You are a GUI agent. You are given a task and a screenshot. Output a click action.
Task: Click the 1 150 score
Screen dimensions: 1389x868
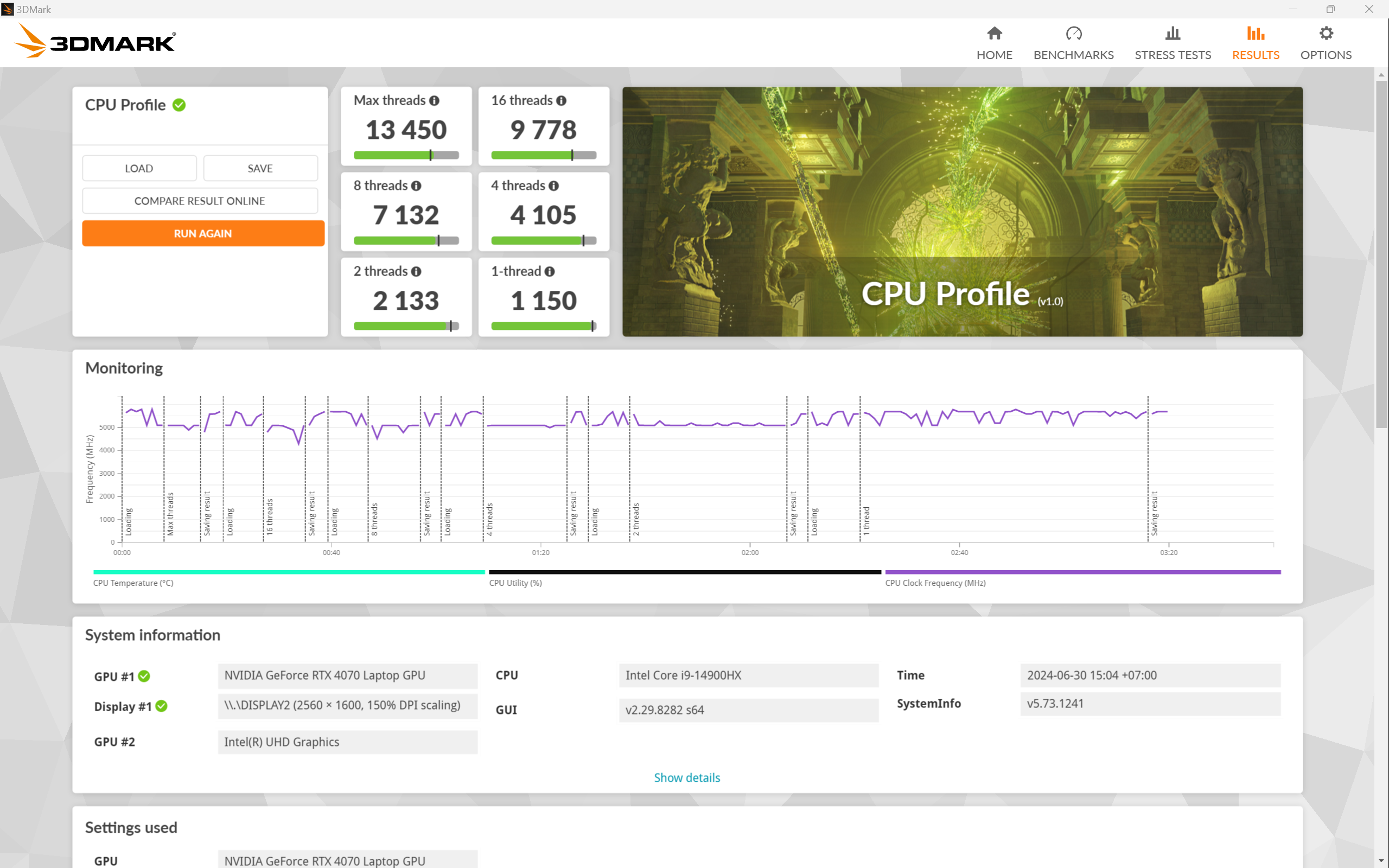544,301
